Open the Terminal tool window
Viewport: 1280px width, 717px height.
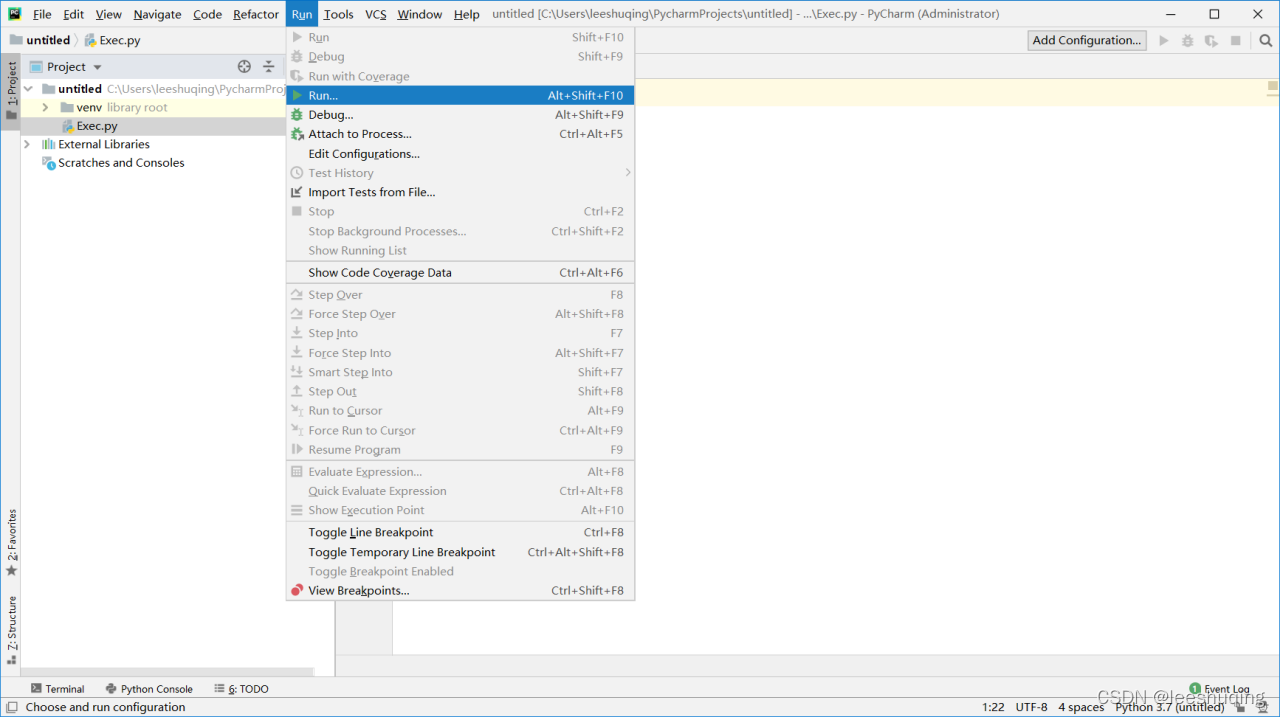pyautogui.click(x=57, y=689)
